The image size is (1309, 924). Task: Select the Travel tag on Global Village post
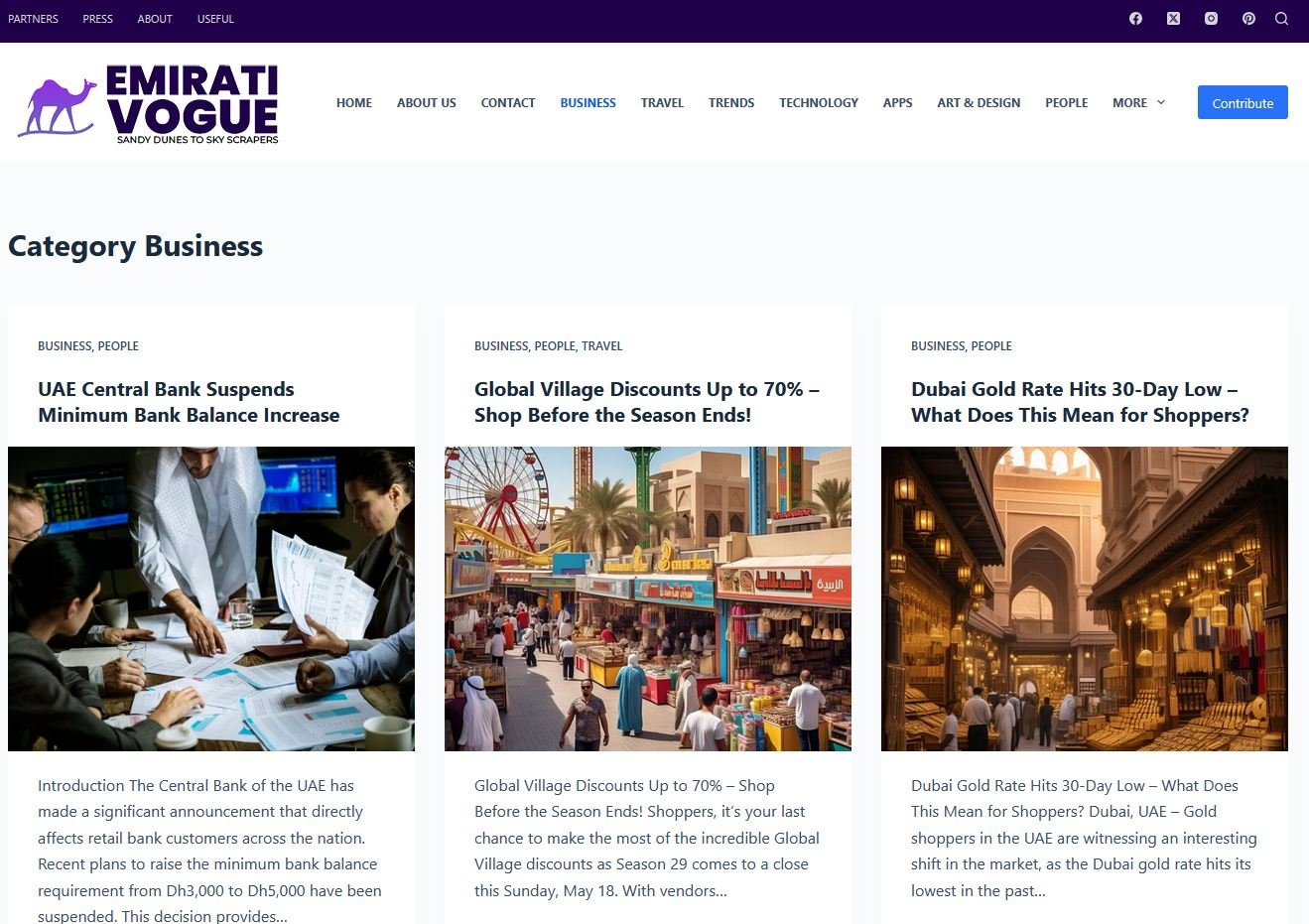click(601, 346)
